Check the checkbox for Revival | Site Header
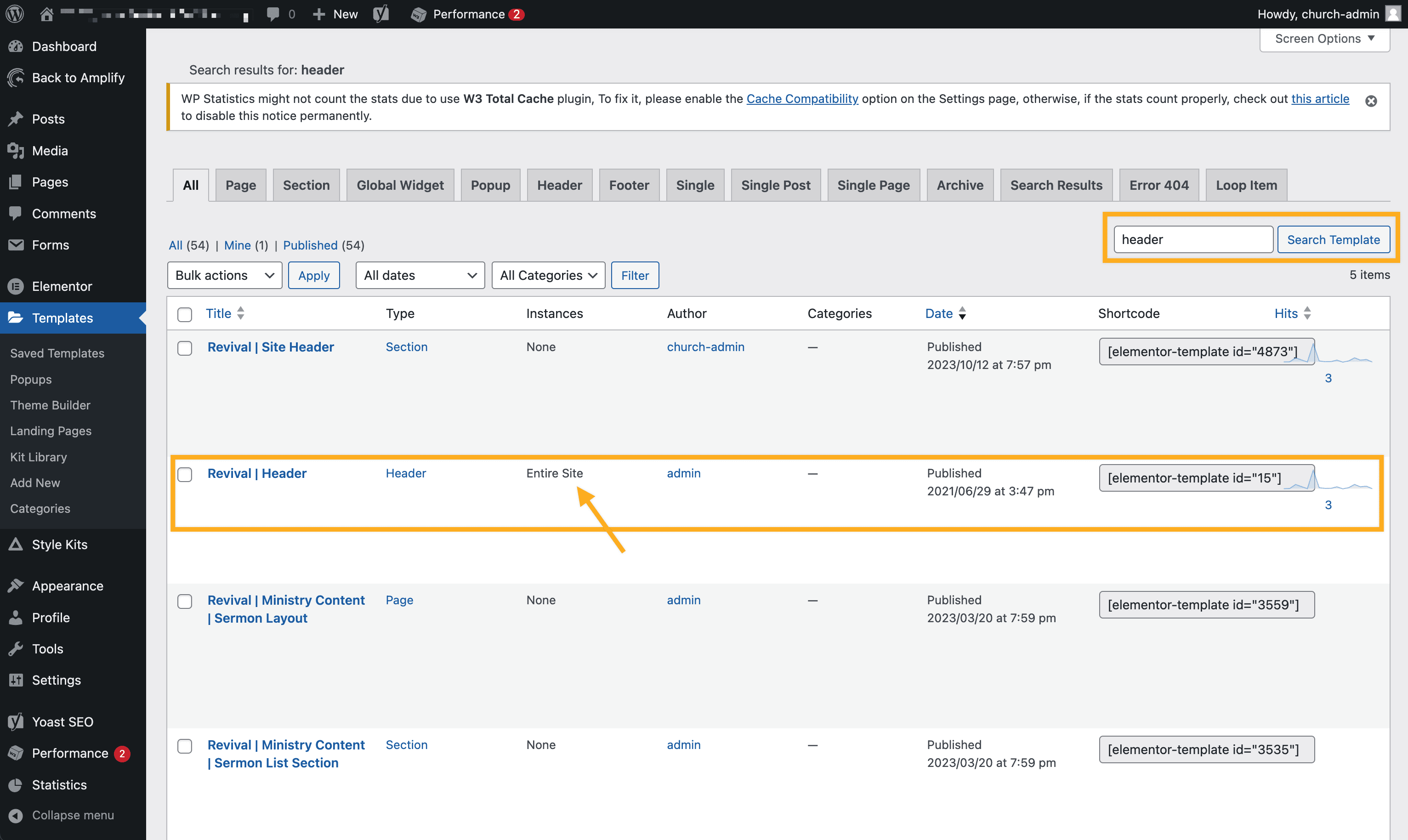1408x840 pixels. click(x=184, y=348)
